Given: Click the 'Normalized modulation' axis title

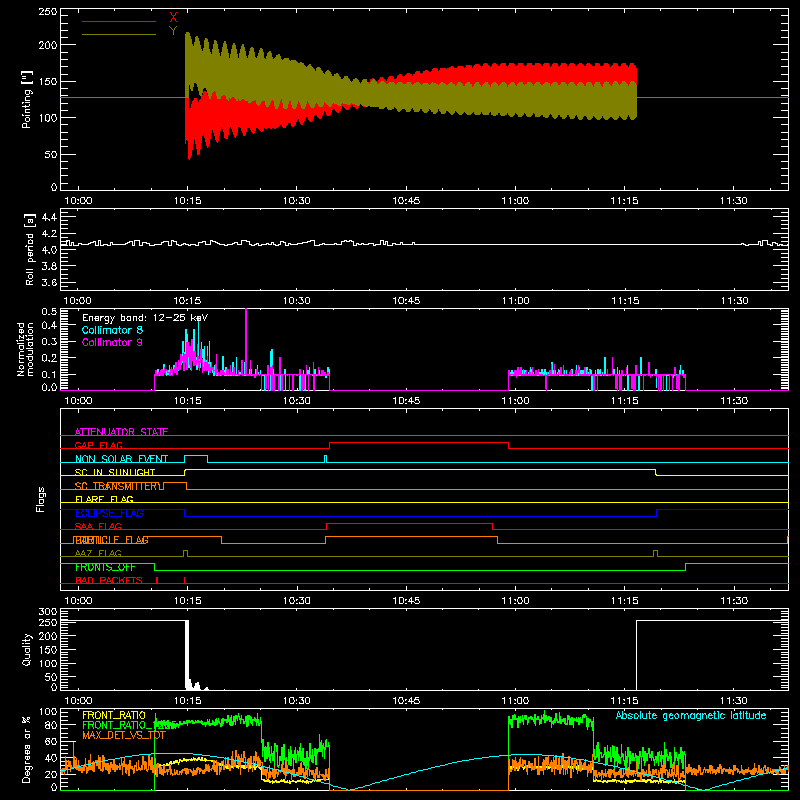Looking at the screenshot, I should coord(25,349).
